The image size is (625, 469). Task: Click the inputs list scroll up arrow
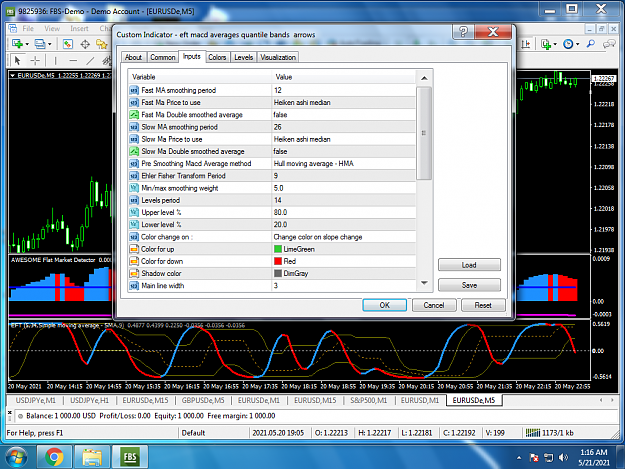[424, 78]
